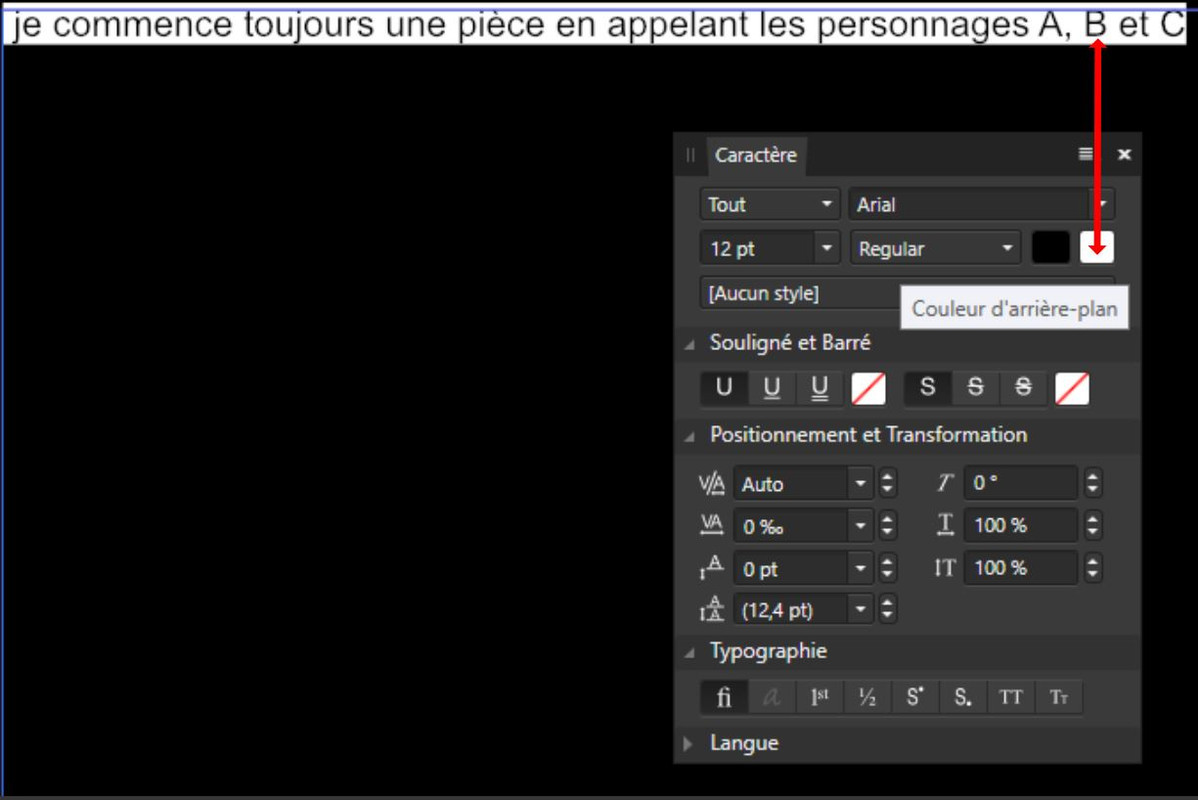
Task: Click the greyed-out alternates 'a' button
Action: point(772,697)
